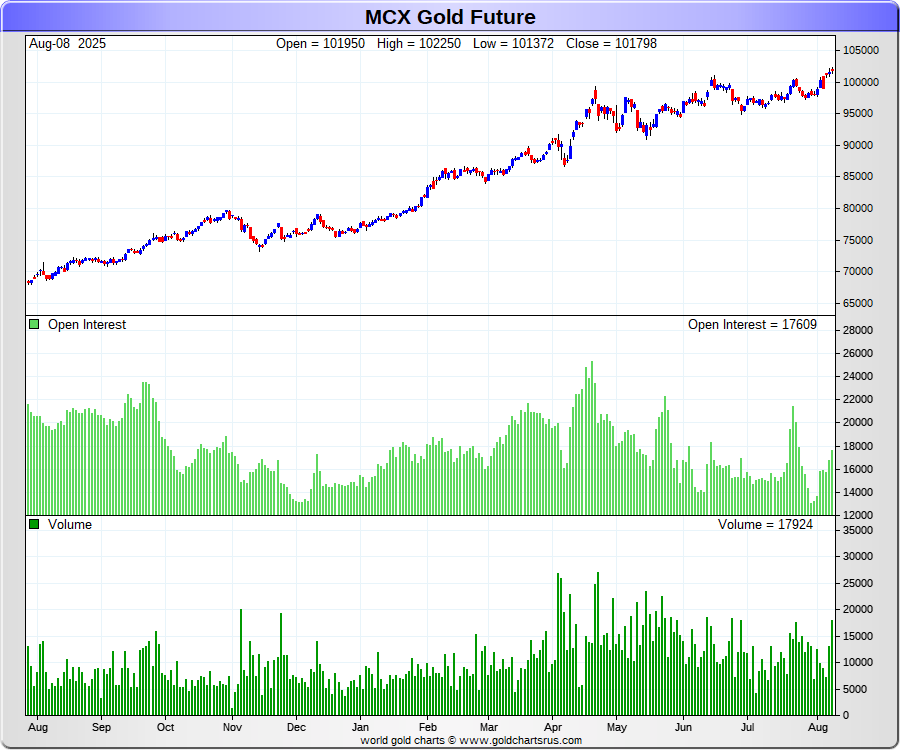Screen dimensions: 900x750
Task: Click the 80000 price axis label
Action: point(858,208)
